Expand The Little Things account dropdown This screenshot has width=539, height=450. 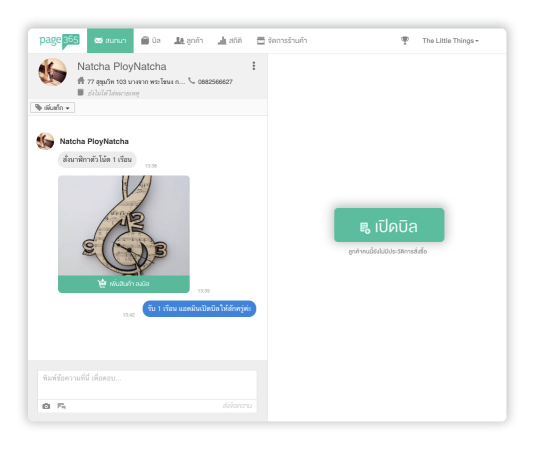point(450,41)
